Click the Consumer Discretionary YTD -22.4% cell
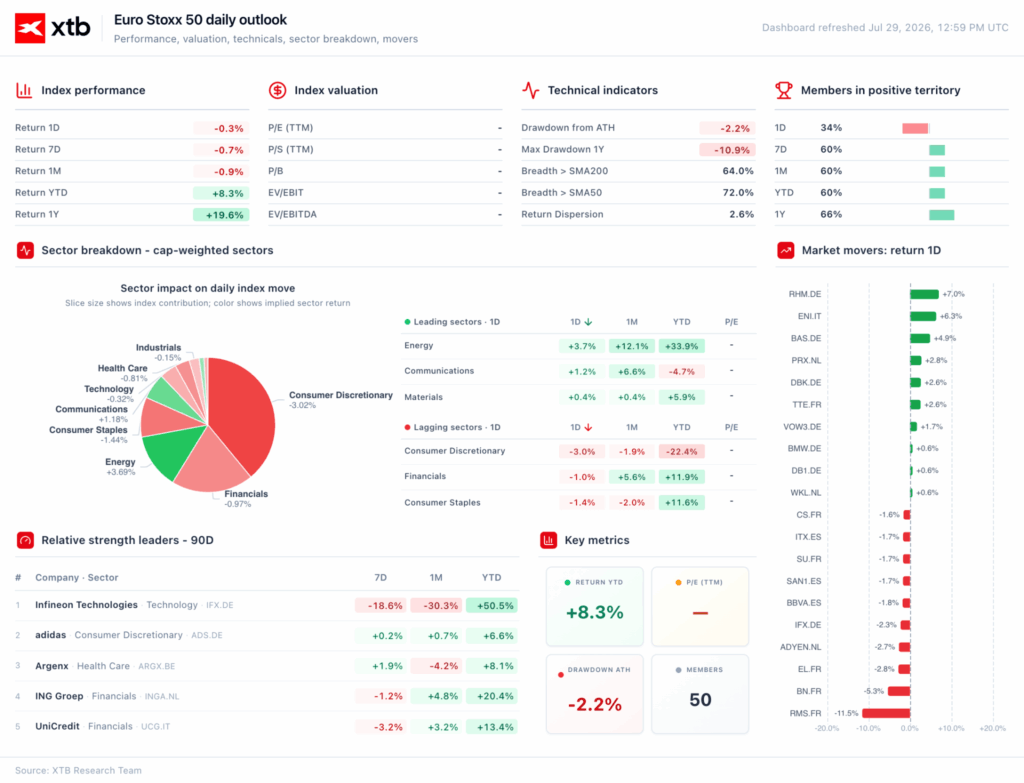Screen dimensions: 1024x783 coord(682,451)
